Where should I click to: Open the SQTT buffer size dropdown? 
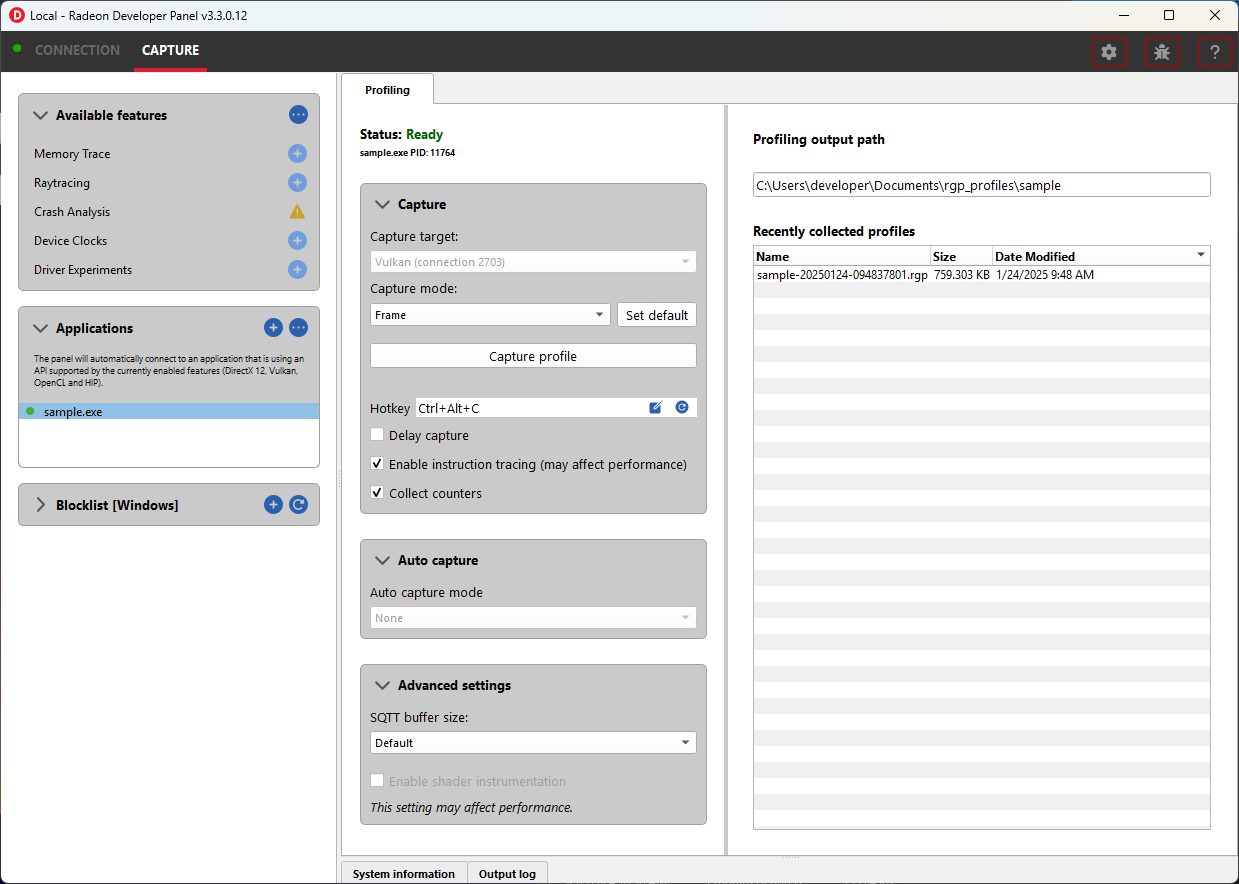point(533,743)
